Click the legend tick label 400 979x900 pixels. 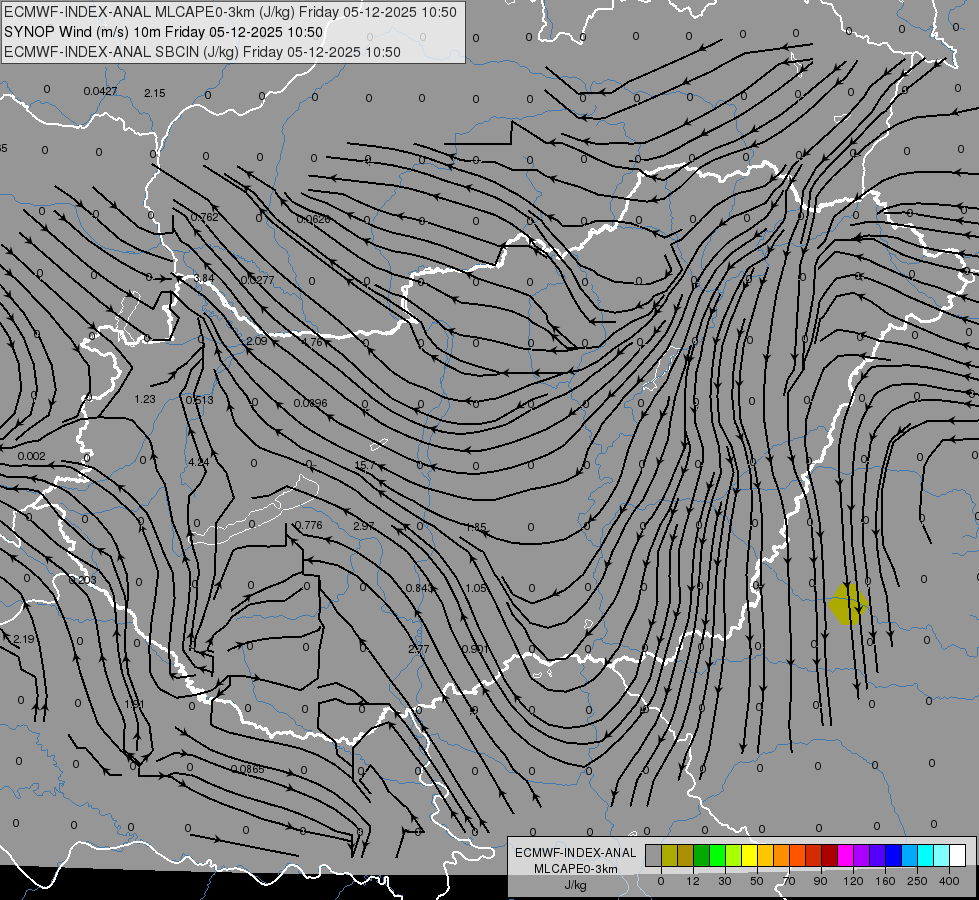[949, 881]
